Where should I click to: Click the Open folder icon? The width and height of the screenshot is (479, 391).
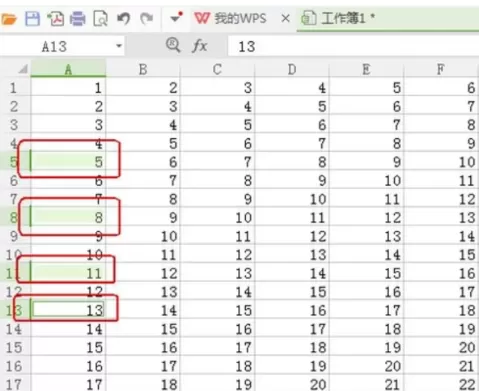point(8,19)
